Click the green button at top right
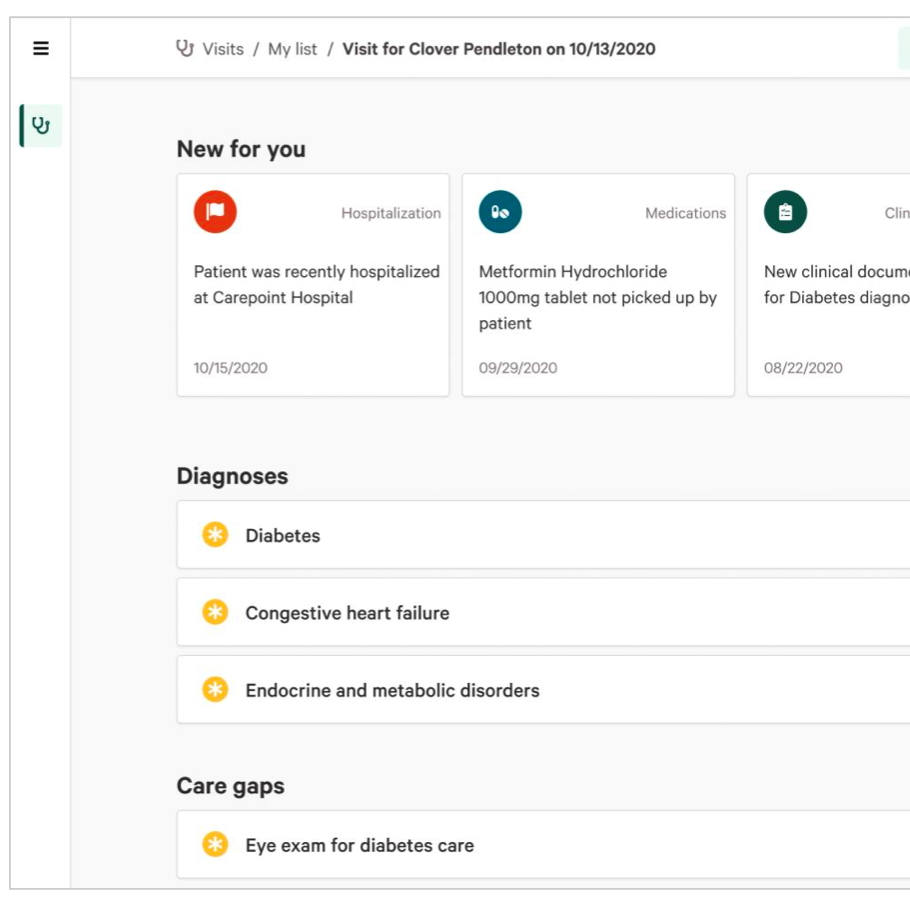This screenshot has width=910, height=910. [903, 48]
